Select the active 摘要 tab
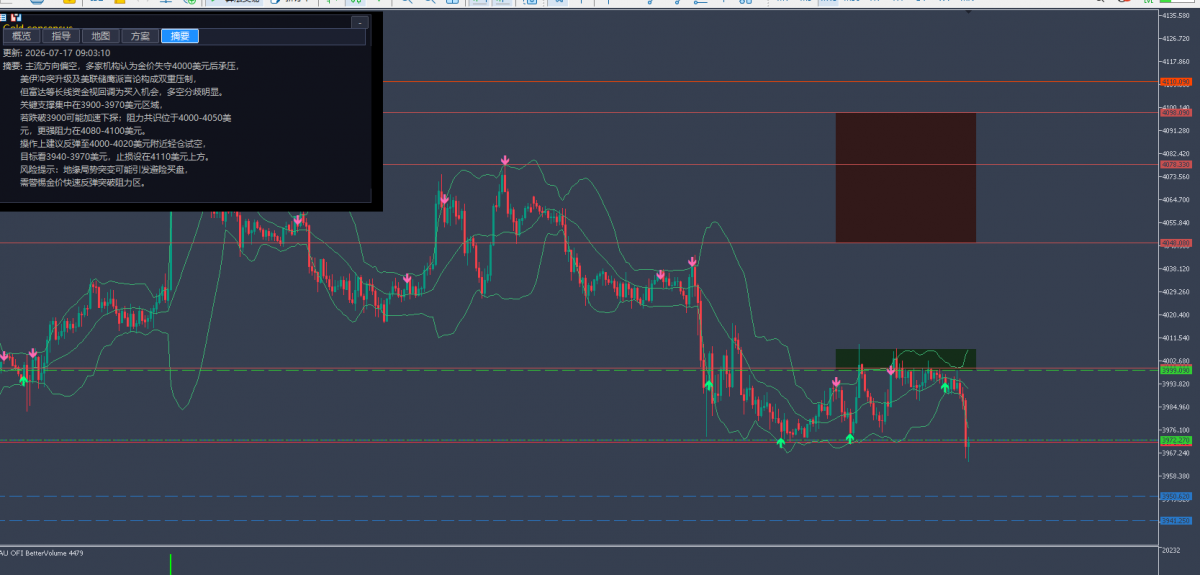Screen dimensions: 1200x575 [180, 36]
